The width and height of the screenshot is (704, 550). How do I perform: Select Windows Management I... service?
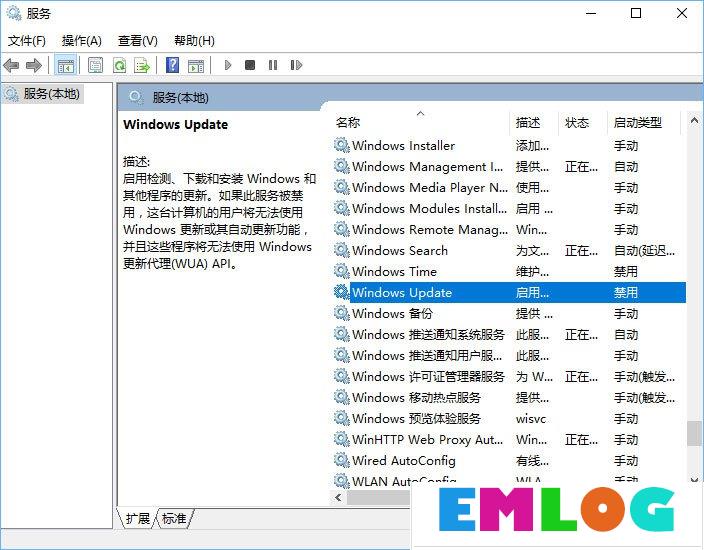(509, 167)
